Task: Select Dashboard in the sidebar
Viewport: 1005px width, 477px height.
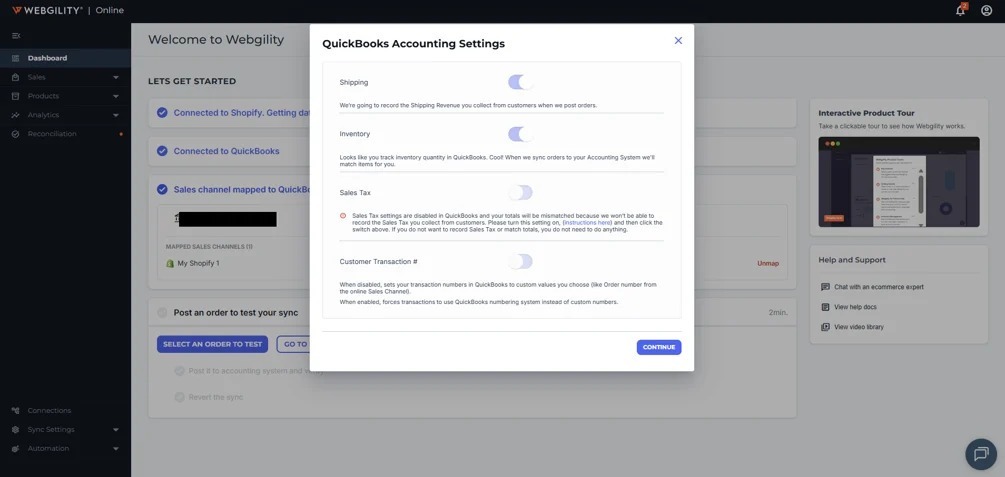Action: point(65,58)
